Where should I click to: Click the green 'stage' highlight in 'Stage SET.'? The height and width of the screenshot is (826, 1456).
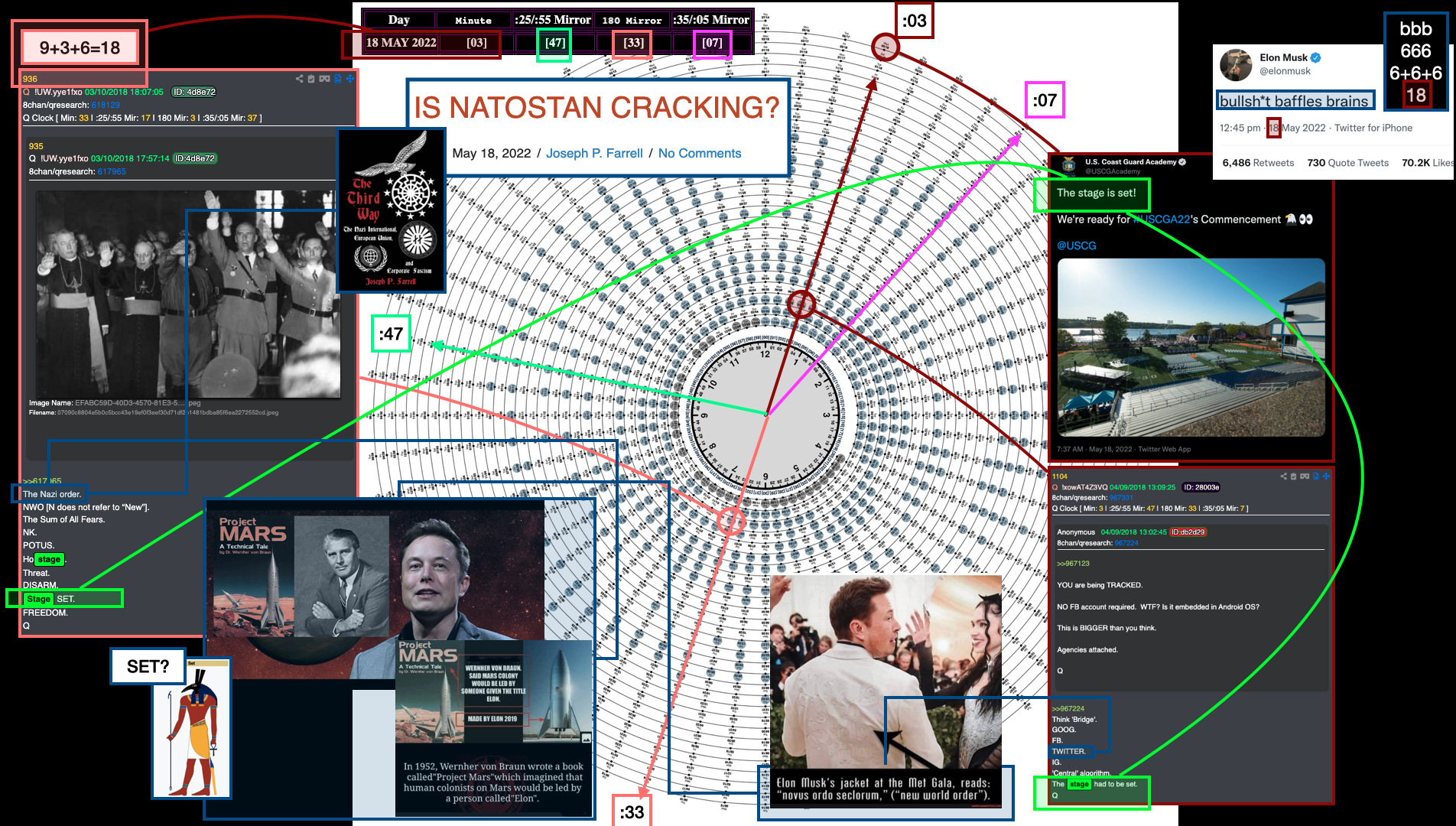tap(39, 599)
